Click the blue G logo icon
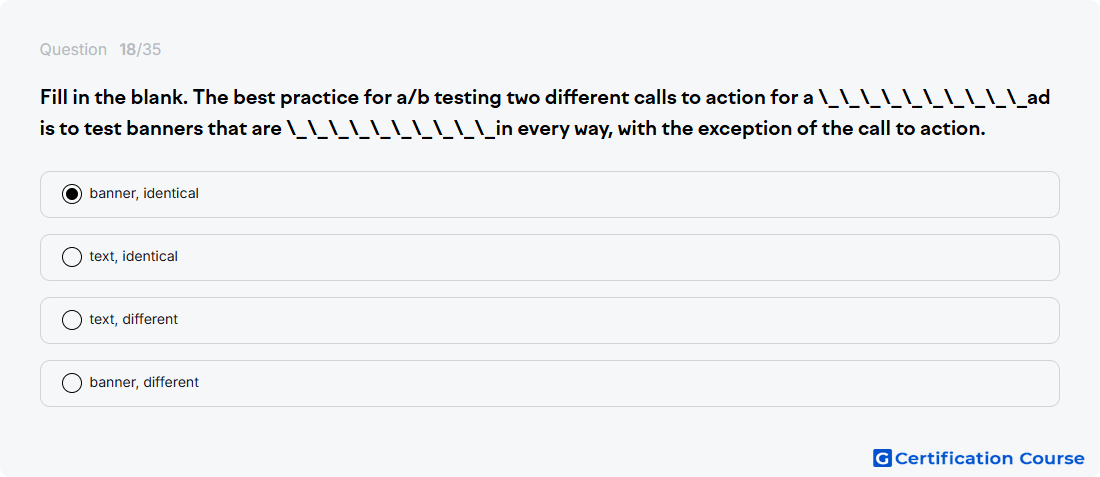This screenshot has width=1100, height=477. pyautogui.click(x=882, y=458)
